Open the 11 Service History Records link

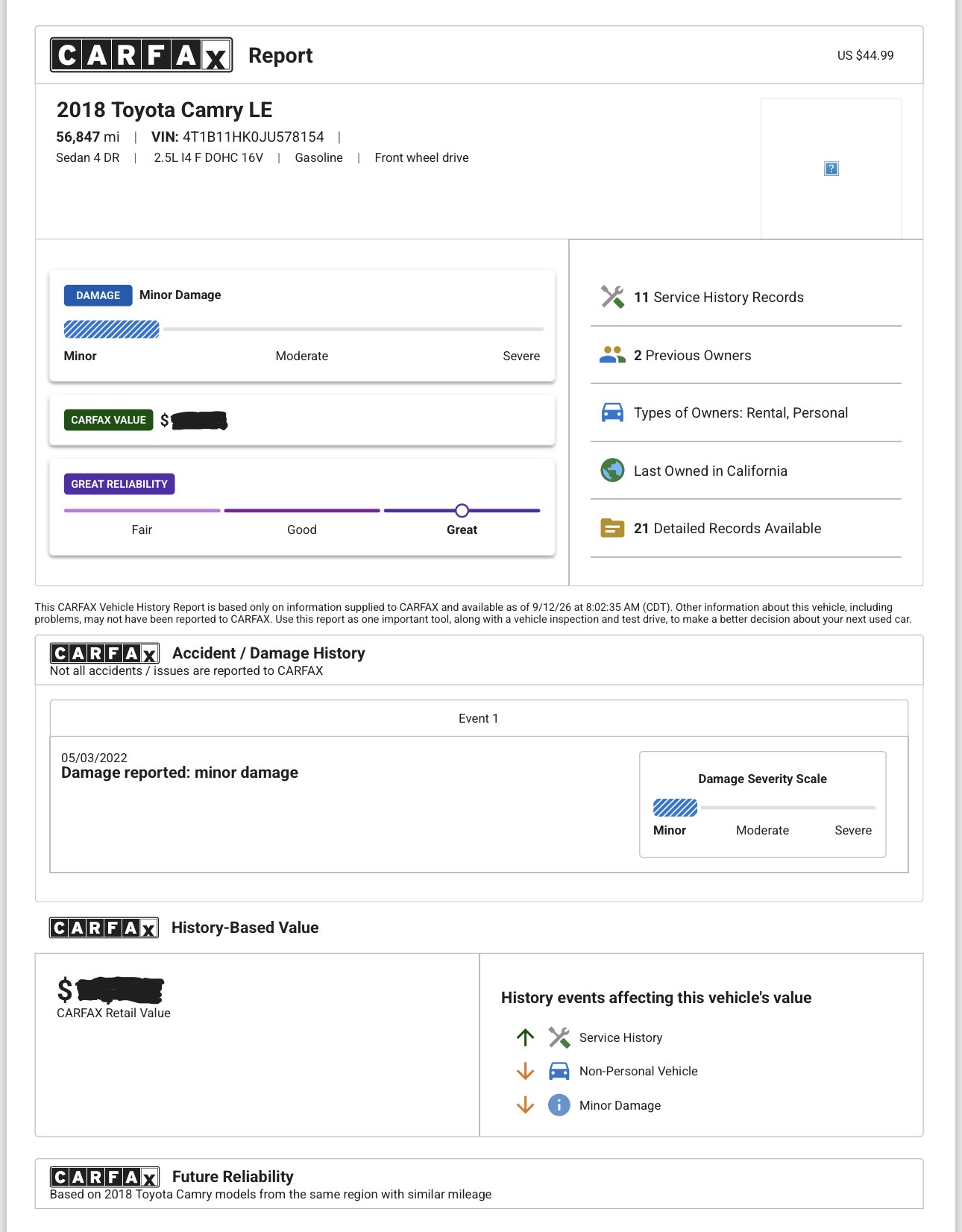[x=719, y=297]
